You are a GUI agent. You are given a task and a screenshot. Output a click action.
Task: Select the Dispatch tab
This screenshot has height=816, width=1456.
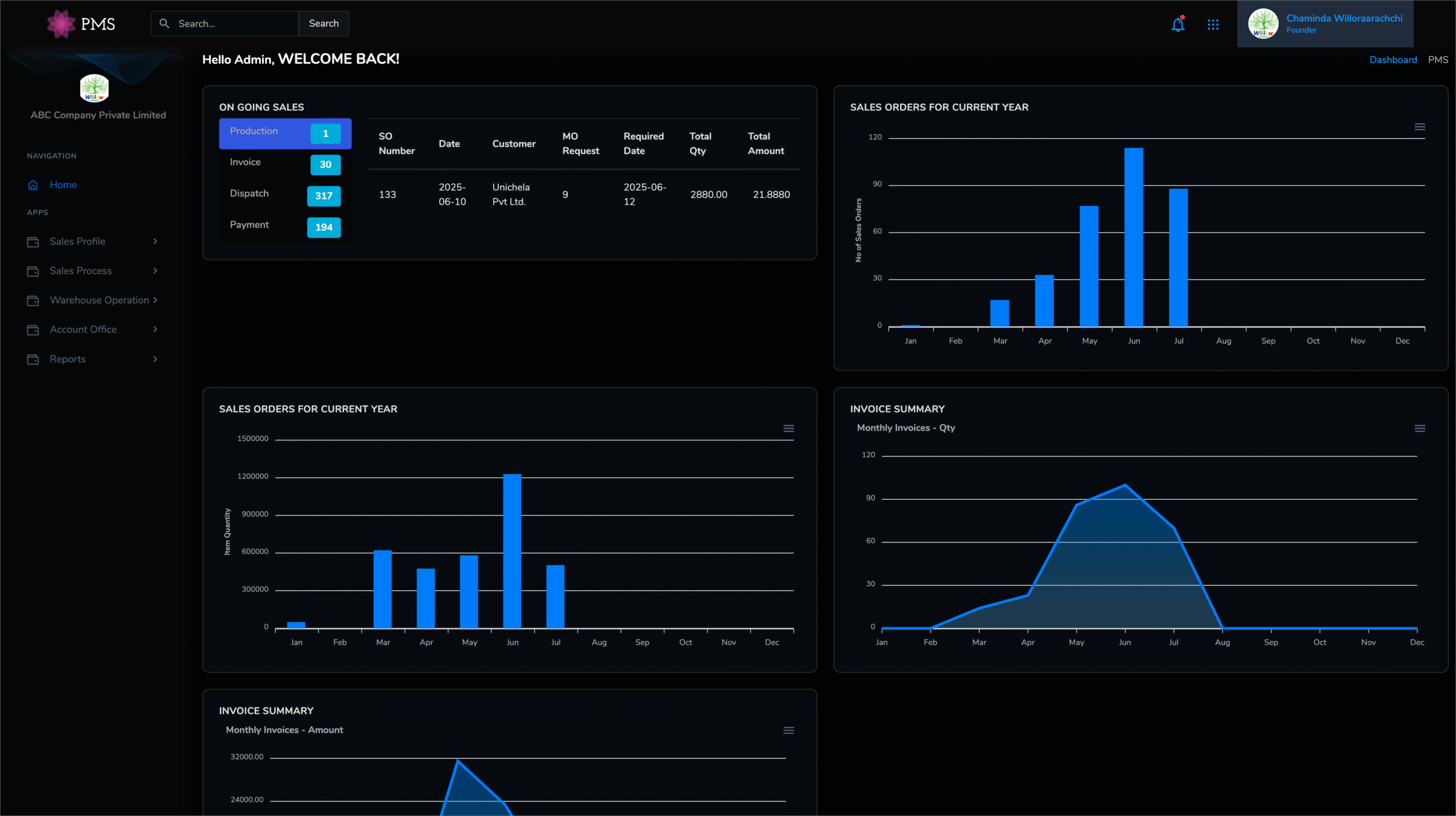285,196
